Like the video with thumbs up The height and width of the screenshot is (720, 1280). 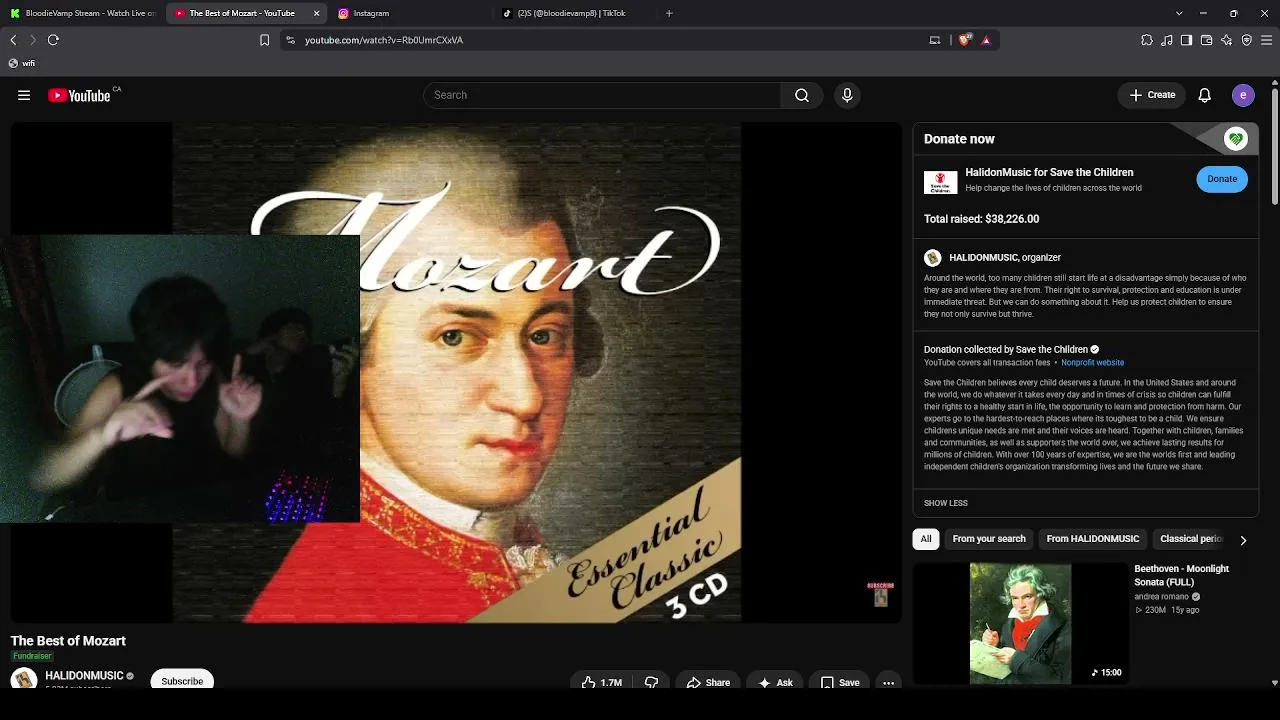click(x=602, y=682)
